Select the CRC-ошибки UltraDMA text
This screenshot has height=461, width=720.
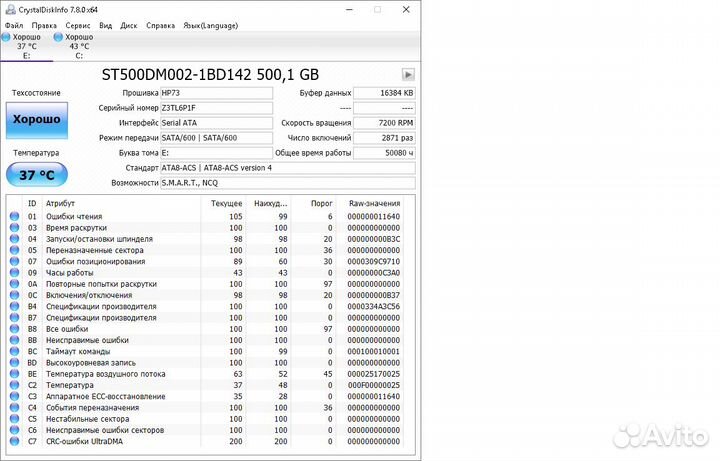(84, 442)
